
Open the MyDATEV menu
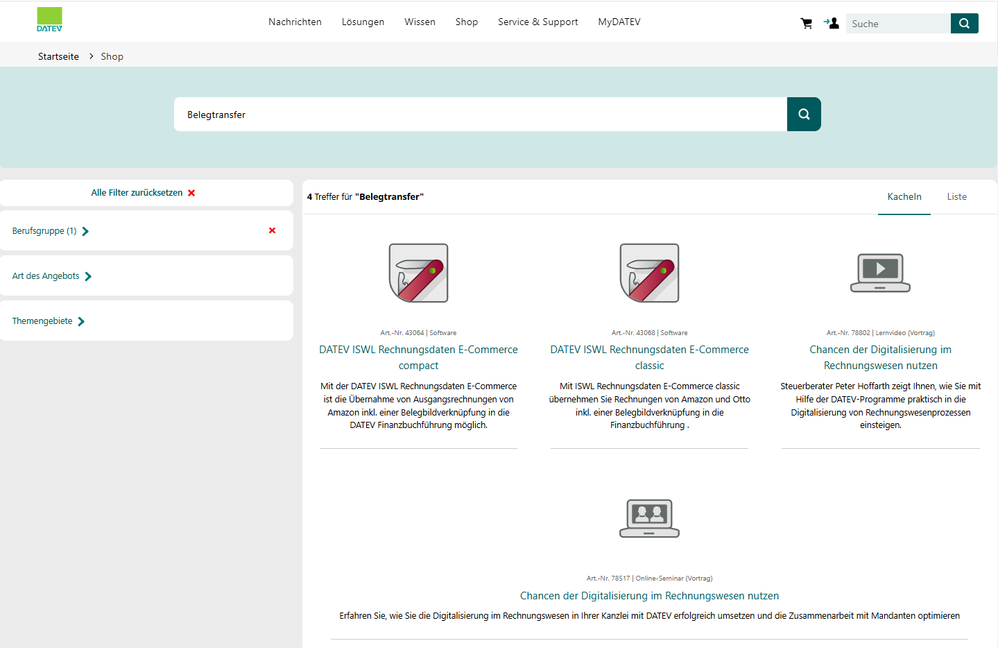[x=619, y=22]
